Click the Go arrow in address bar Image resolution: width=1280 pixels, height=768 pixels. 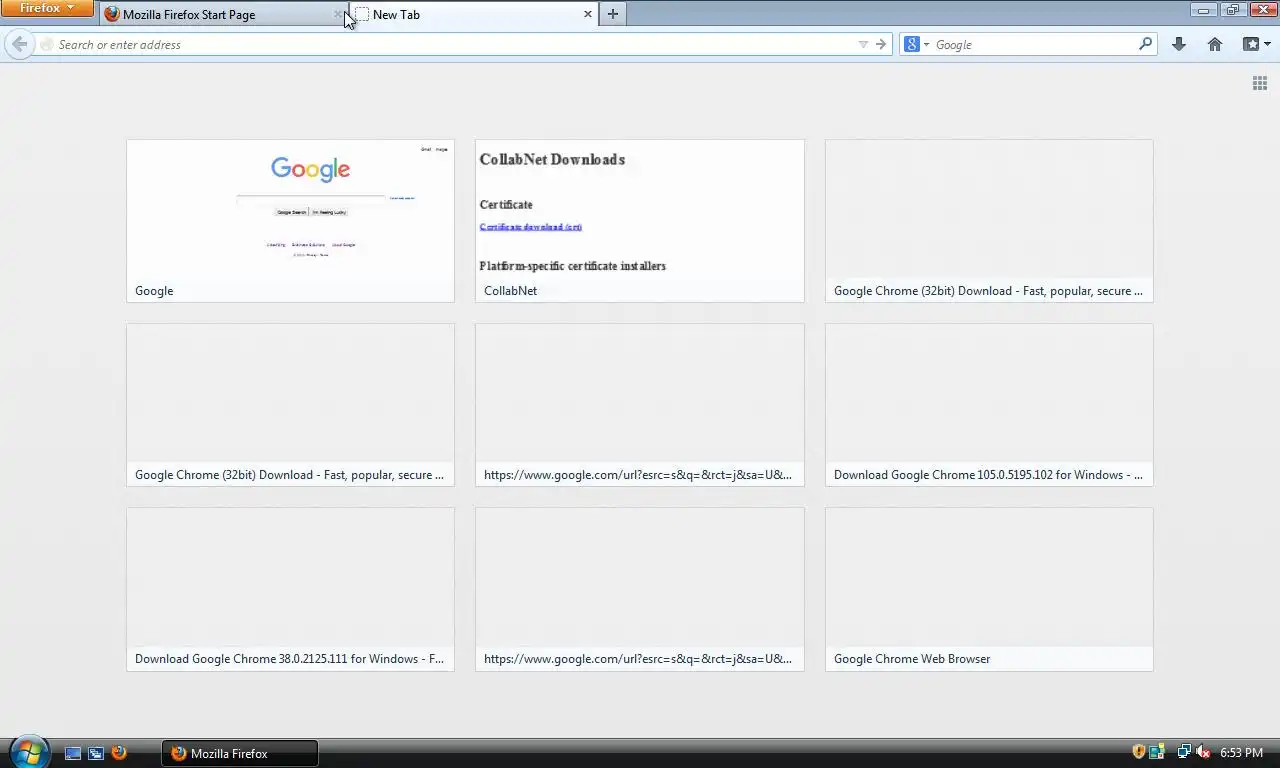click(x=881, y=44)
